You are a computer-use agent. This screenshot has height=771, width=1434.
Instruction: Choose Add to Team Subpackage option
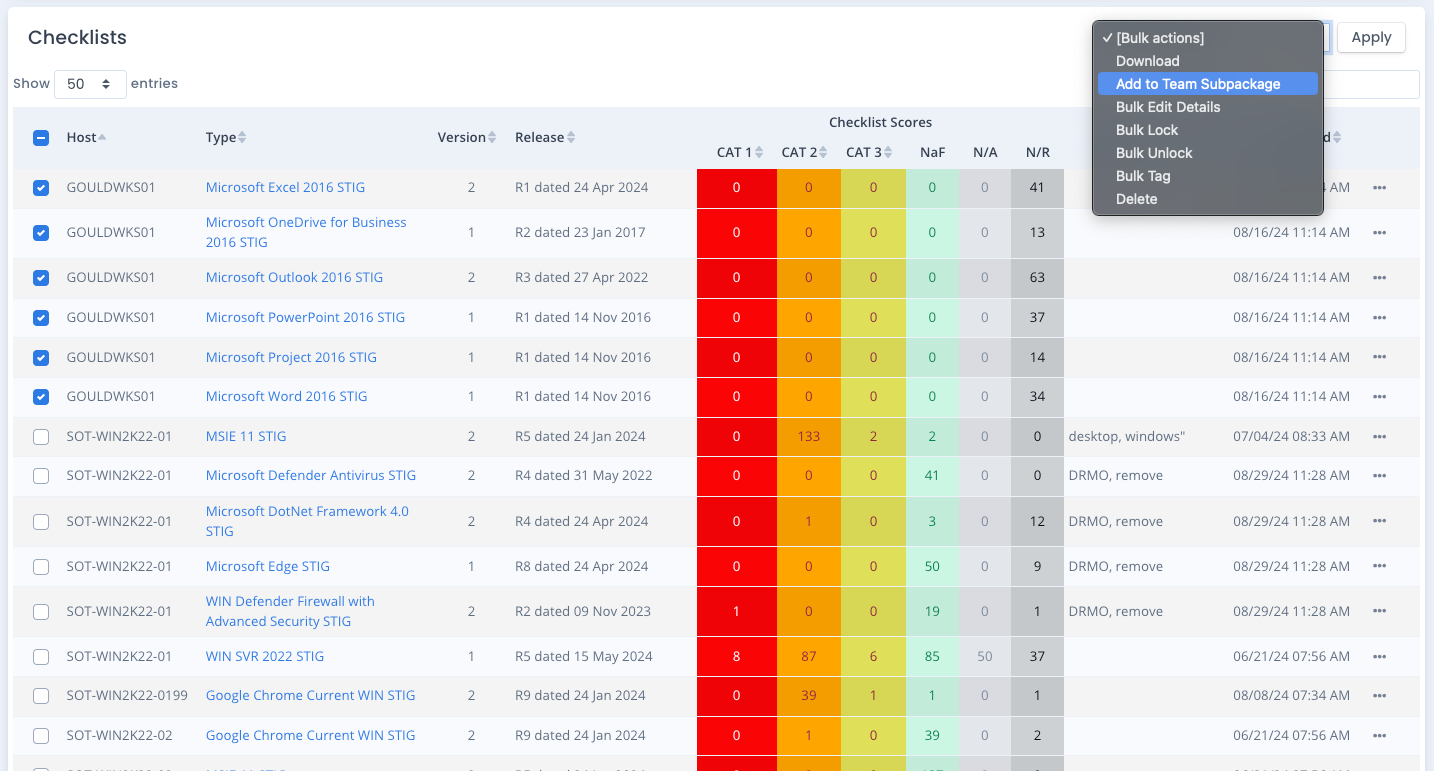(x=1207, y=84)
